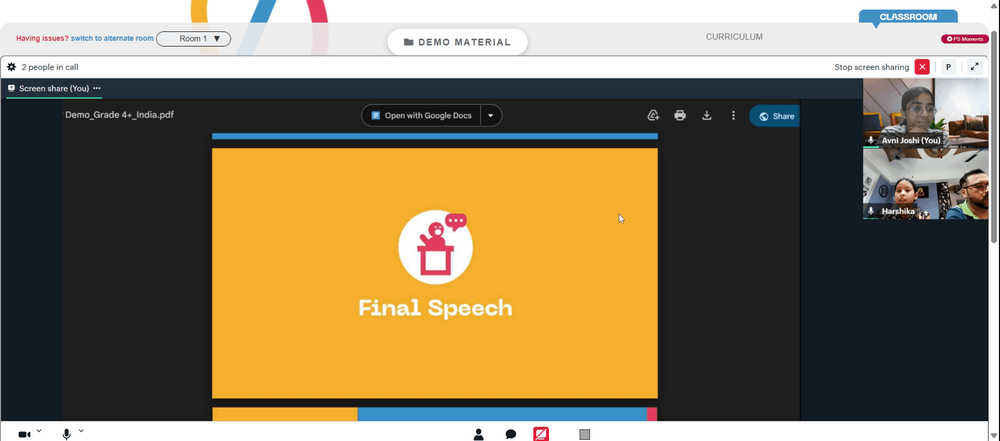This screenshot has width=1000, height=441.
Task: Select the Screen share (You) tab
Action: 54,88
